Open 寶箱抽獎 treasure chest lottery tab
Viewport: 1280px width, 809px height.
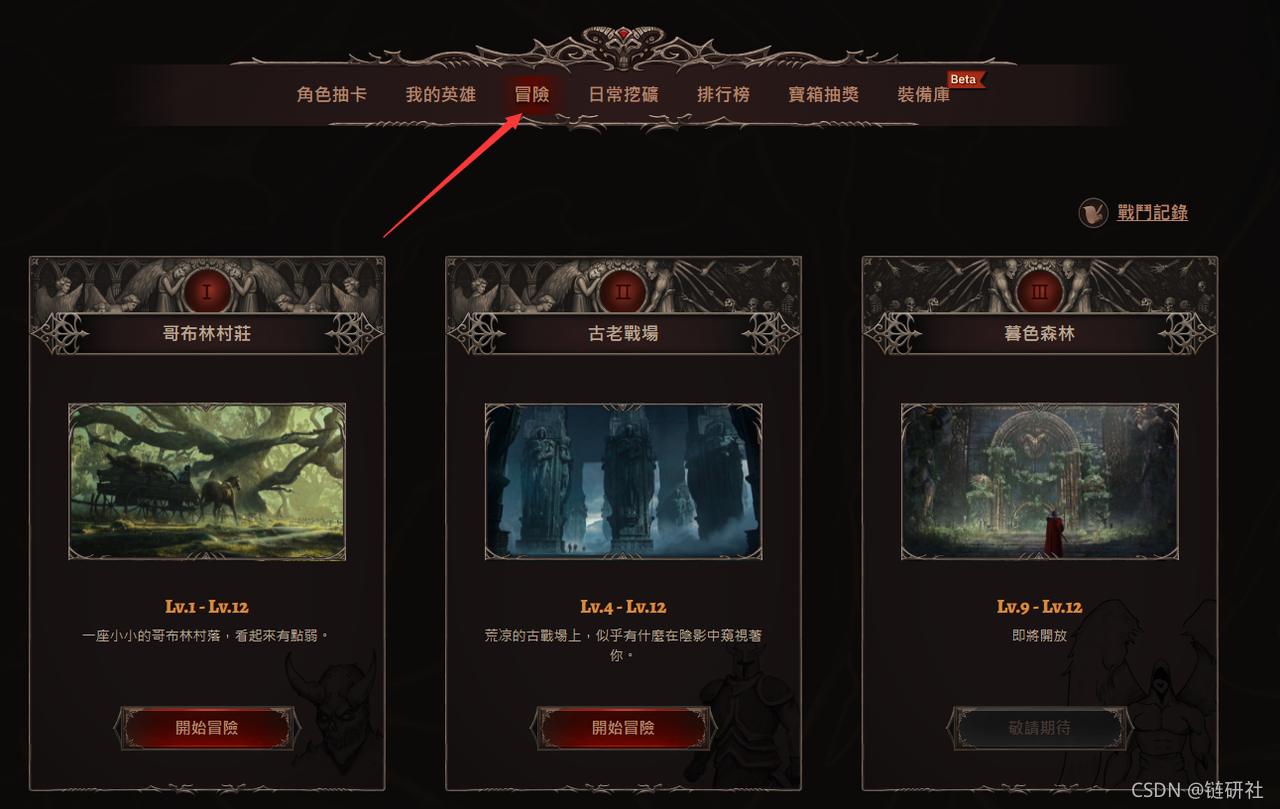click(x=824, y=95)
